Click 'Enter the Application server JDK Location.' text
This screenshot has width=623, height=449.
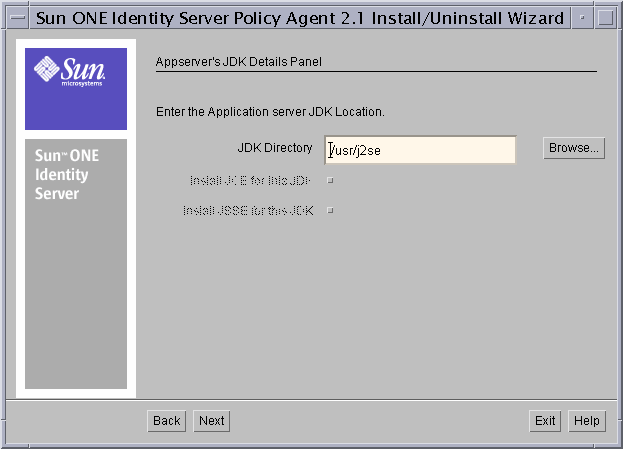(270, 112)
